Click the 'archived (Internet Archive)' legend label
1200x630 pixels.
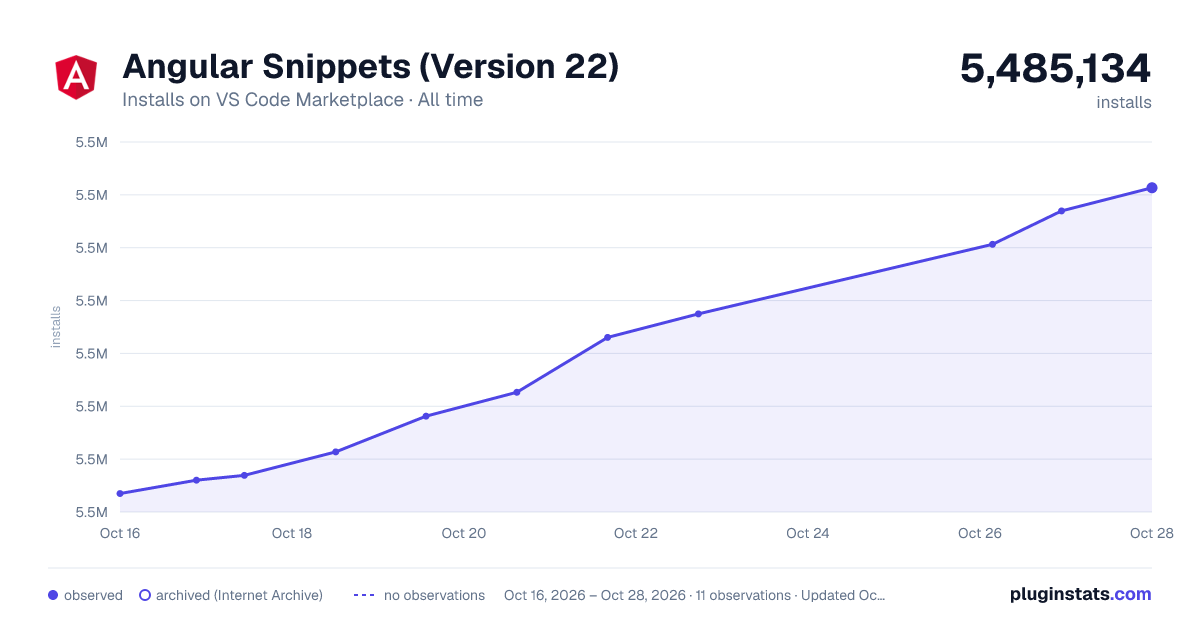click(x=239, y=595)
